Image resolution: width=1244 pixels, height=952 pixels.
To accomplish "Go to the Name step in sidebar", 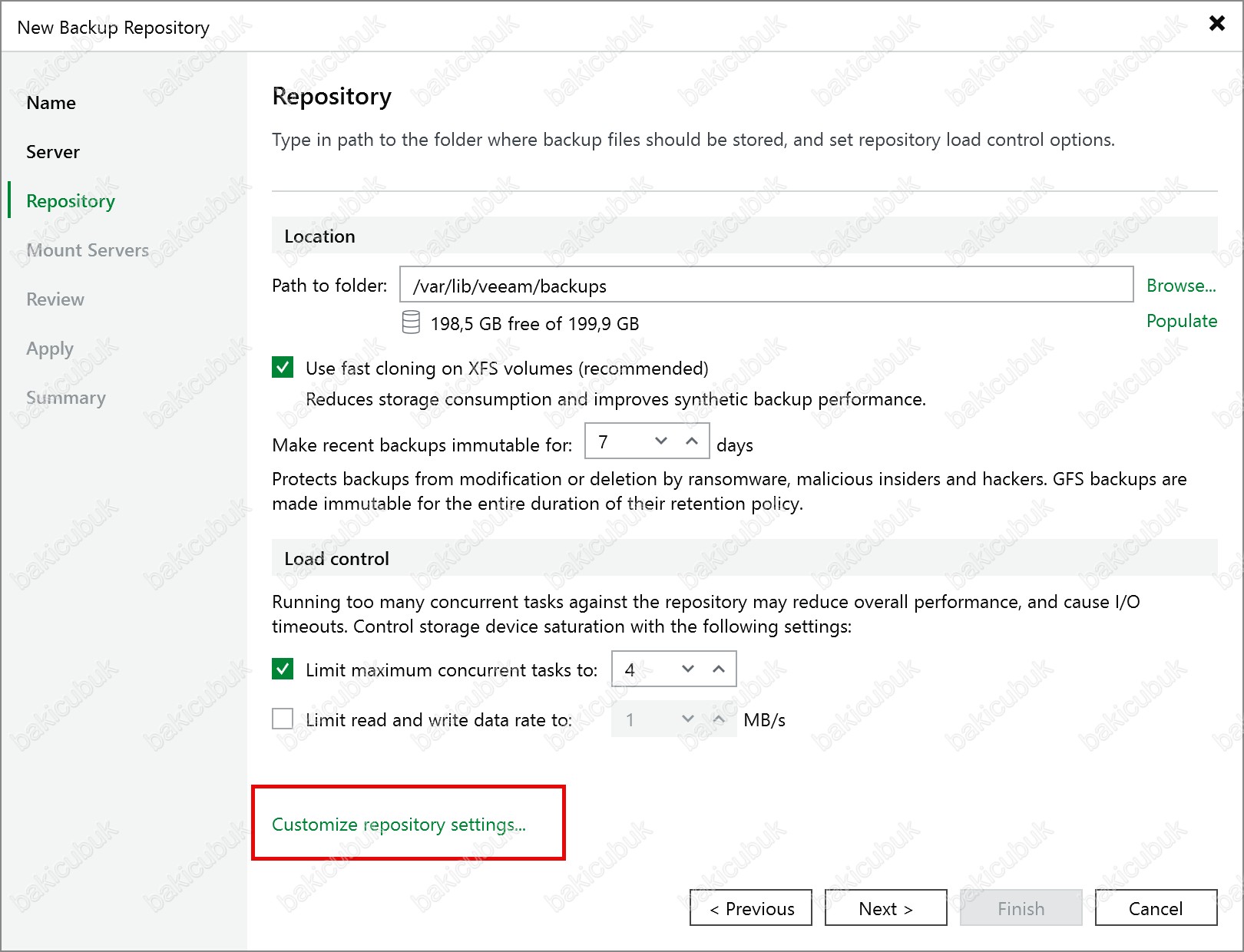I will coord(51,103).
